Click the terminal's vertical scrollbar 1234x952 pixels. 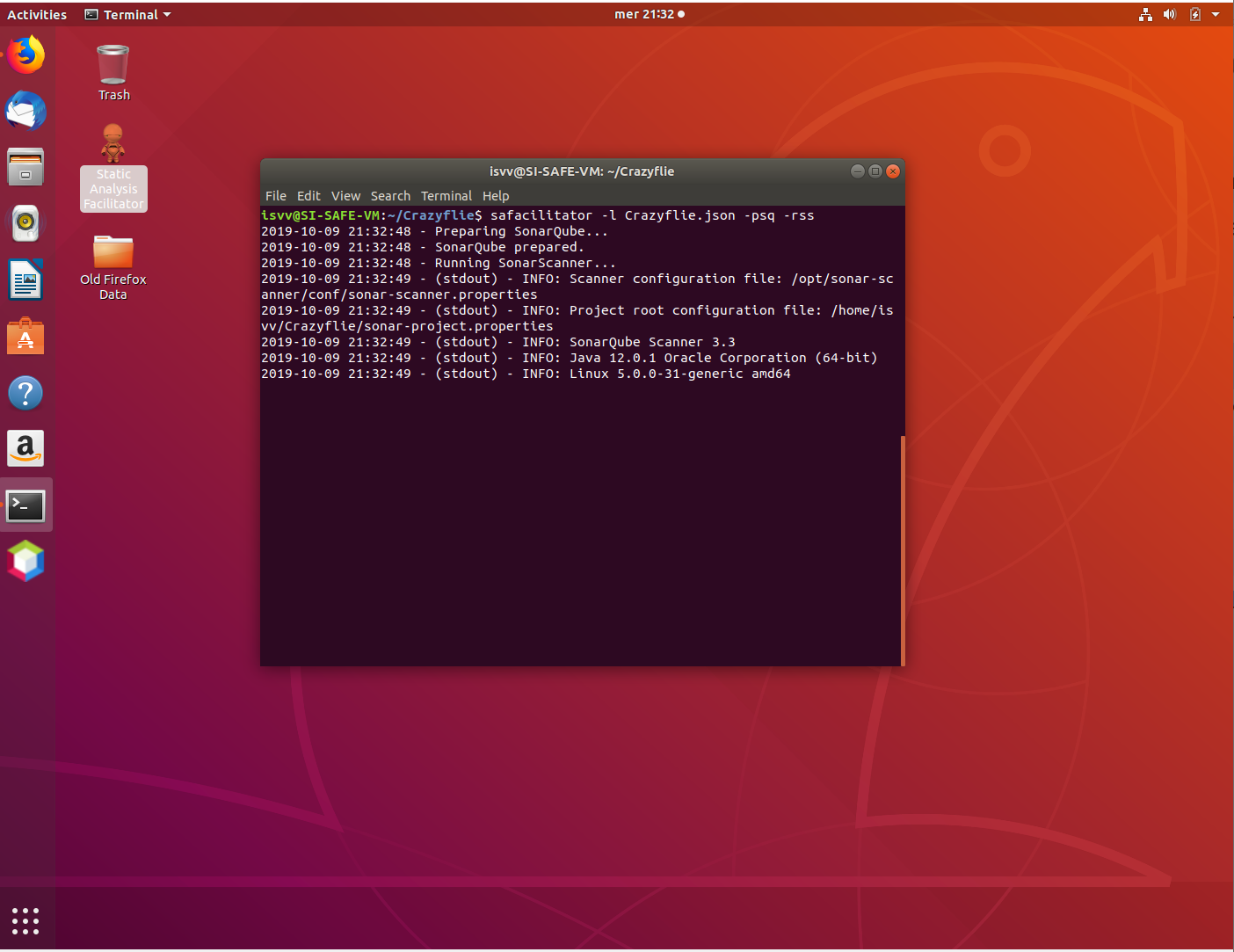point(902,549)
